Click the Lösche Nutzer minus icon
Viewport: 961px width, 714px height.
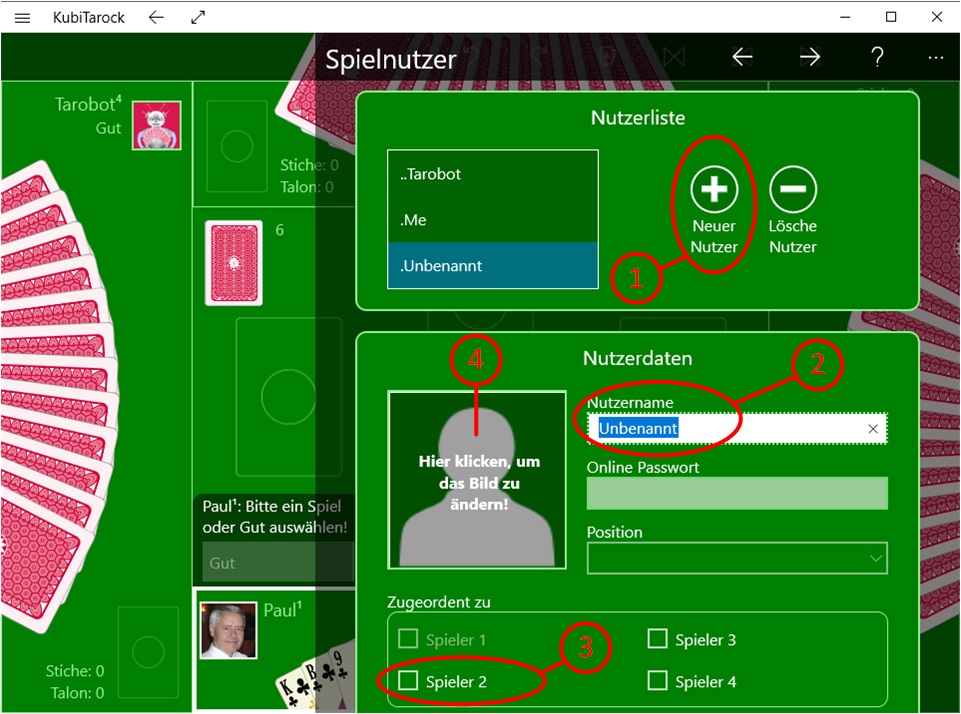tap(793, 188)
